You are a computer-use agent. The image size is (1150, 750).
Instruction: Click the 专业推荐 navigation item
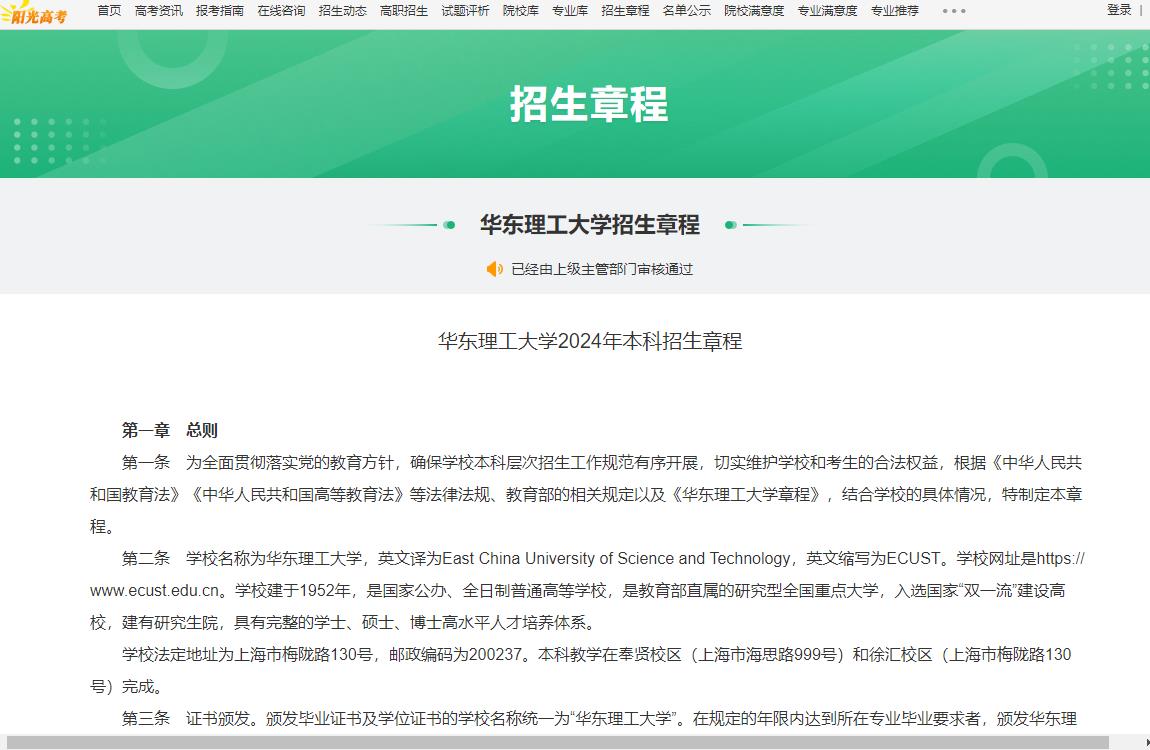pyautogui.click(x=894, y=11)
